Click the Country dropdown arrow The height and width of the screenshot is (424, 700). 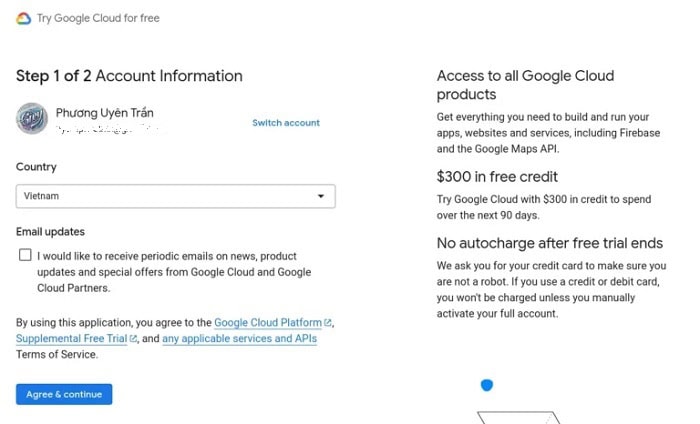(321, 196)
